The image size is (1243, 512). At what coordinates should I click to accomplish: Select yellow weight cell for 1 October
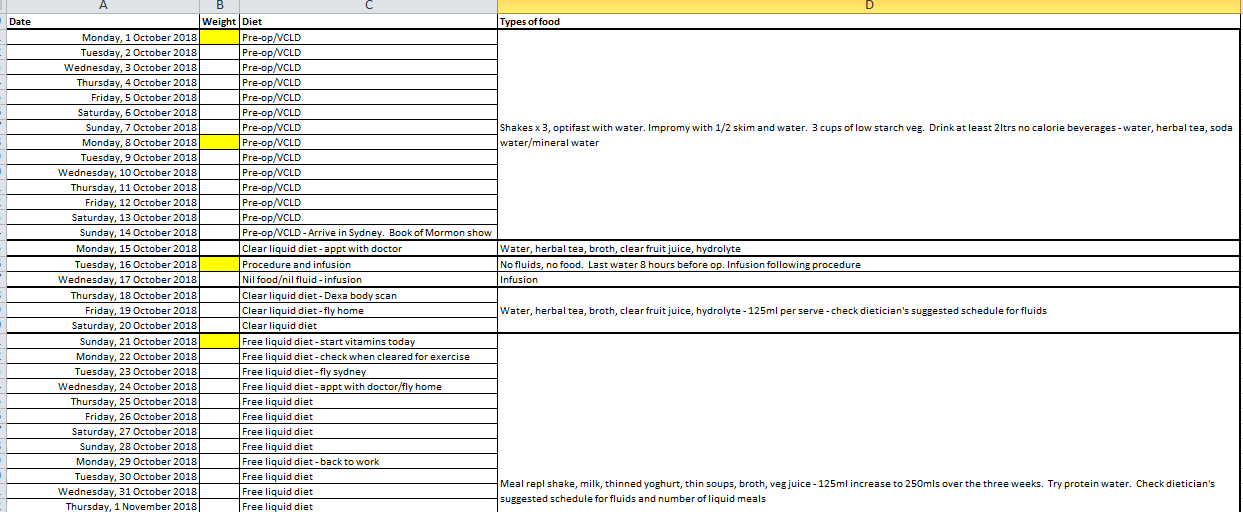(x=219, y=37)
